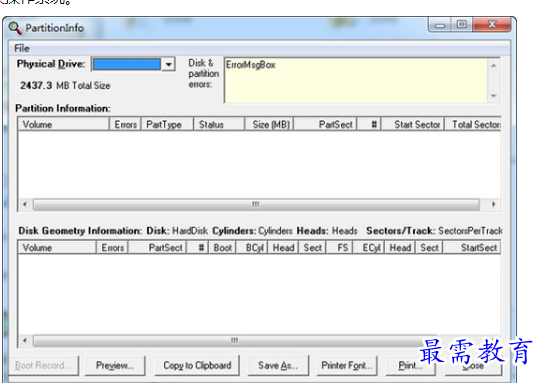Open the File menu
Image resolution: width=541 pixels, height=383 pixels.
(21, 48)
